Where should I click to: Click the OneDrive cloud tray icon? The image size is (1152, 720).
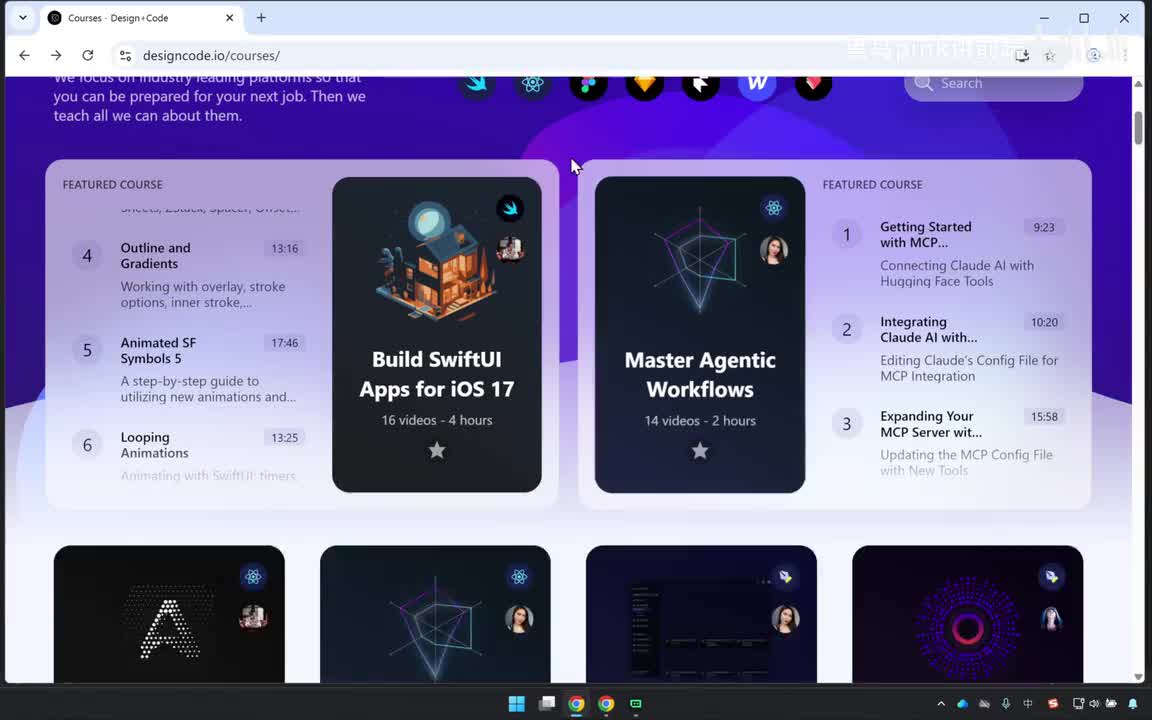click(962, 704)
